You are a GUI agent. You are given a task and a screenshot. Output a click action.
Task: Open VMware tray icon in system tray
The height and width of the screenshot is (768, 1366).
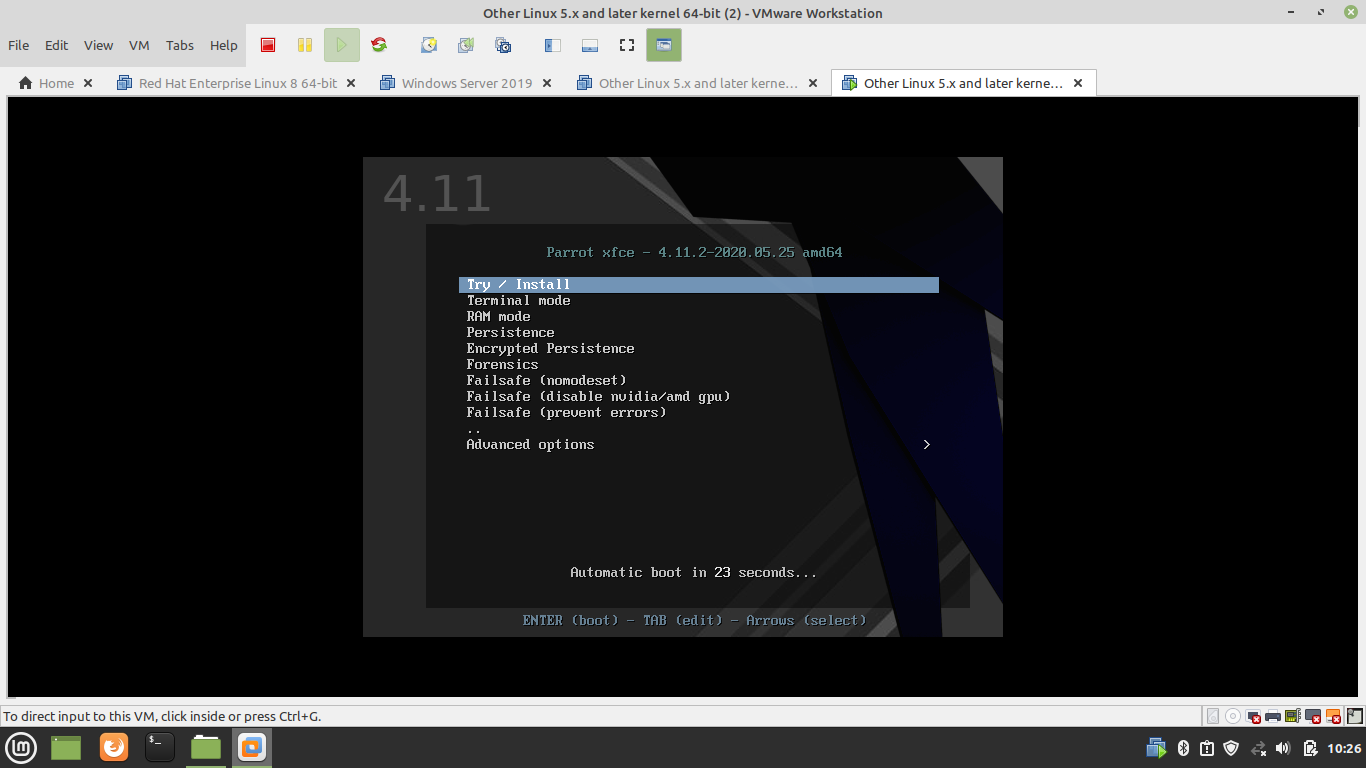pos(1156,748)
